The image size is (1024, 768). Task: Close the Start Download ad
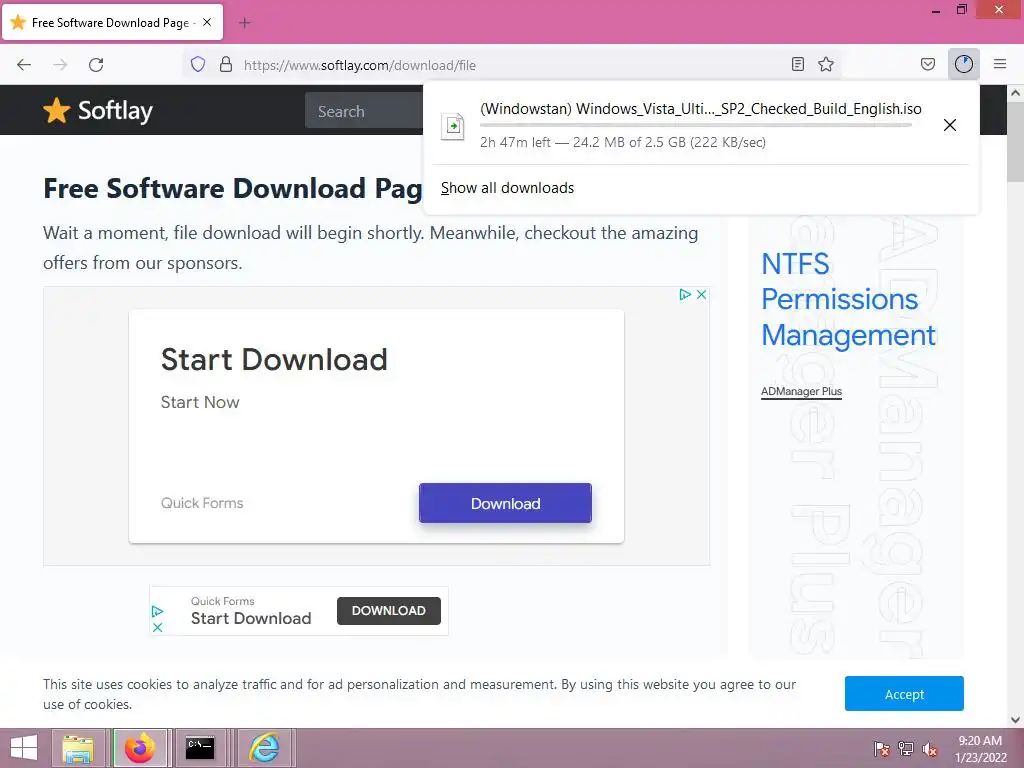click(701, 295)
